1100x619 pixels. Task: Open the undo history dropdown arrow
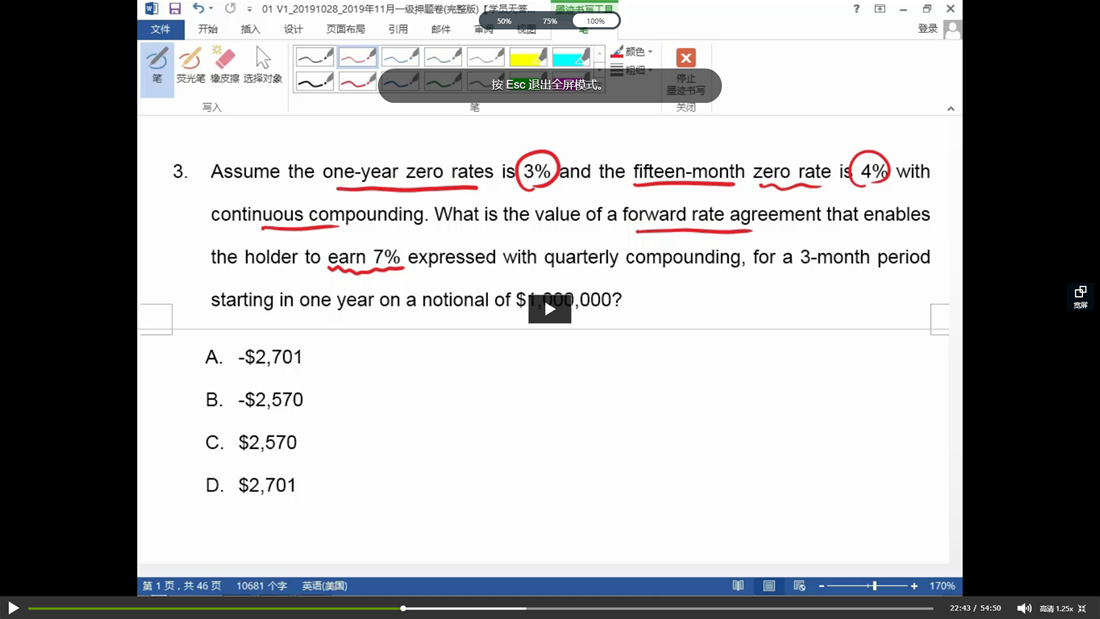[x=211, y=8]
